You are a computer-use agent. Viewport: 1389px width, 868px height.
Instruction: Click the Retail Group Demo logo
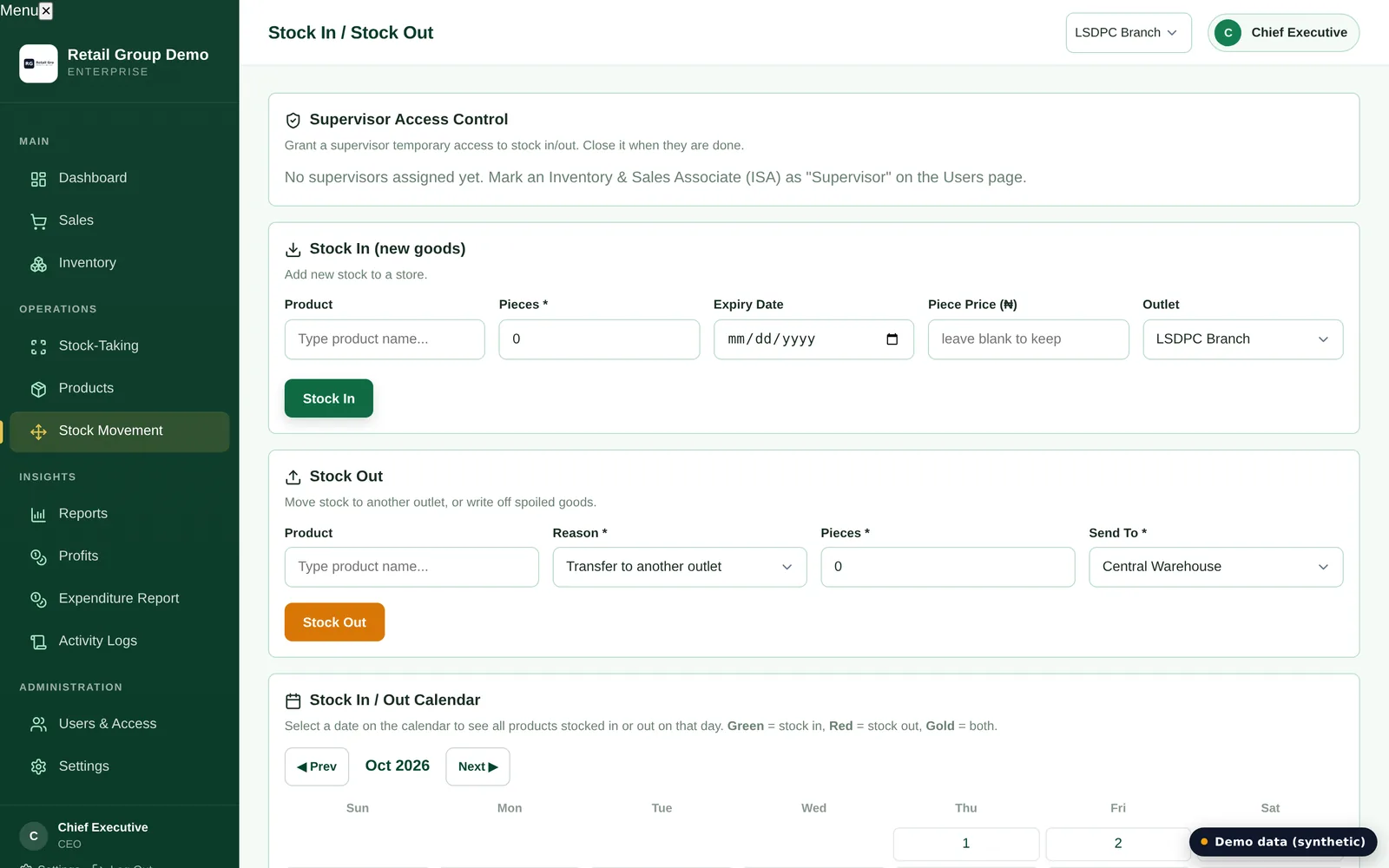(x=38, y=63)
